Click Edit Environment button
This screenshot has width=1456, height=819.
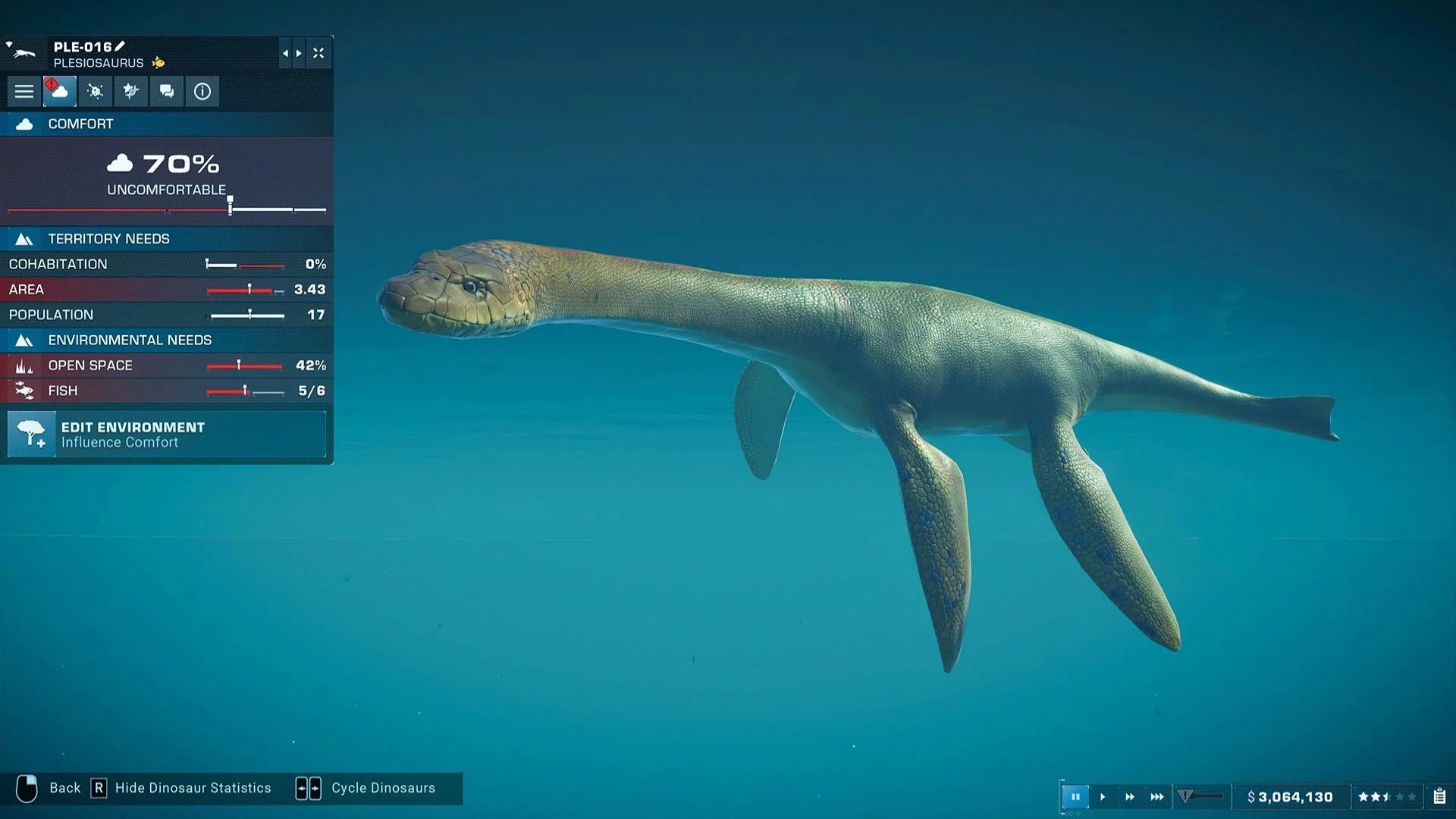(167, 435)
